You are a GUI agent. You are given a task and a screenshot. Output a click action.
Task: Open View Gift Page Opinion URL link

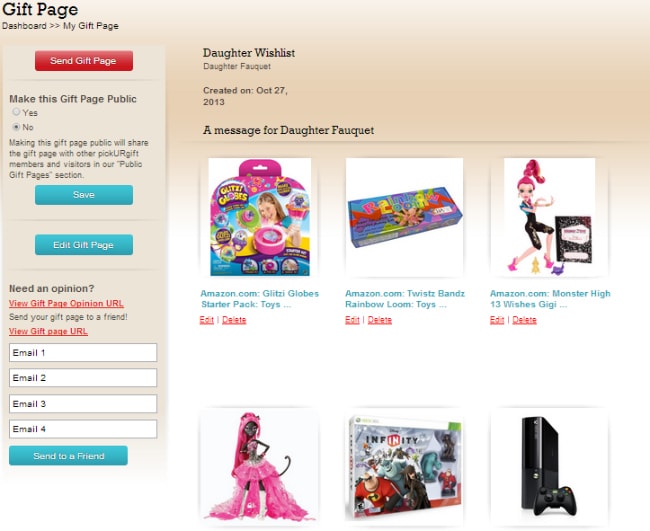coord(66,303)
